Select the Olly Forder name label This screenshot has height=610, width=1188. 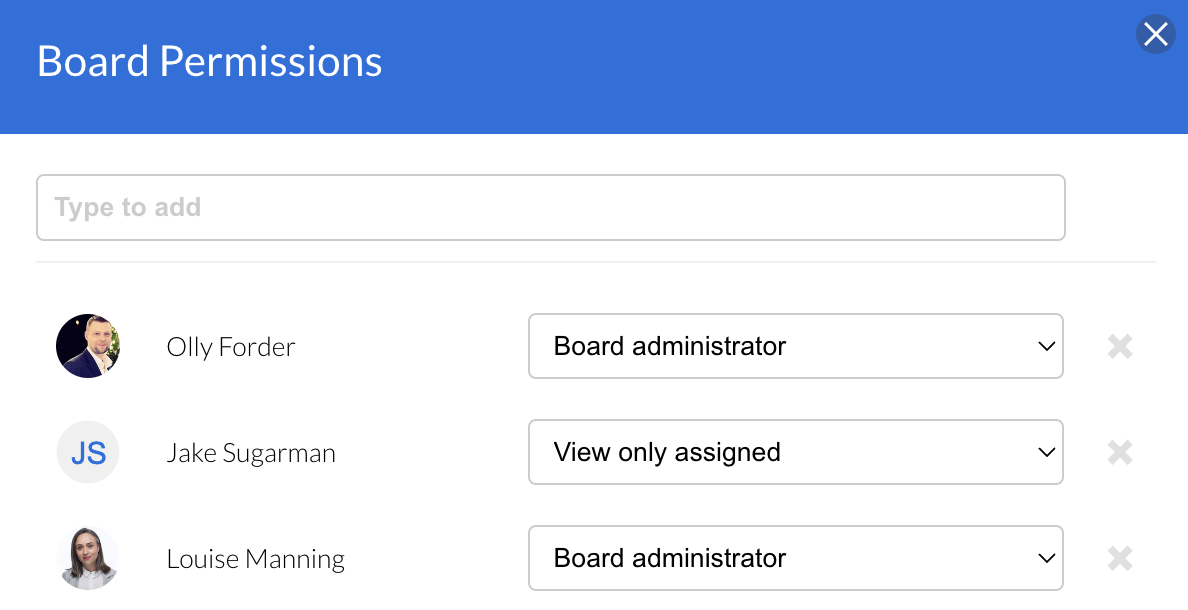231,347
